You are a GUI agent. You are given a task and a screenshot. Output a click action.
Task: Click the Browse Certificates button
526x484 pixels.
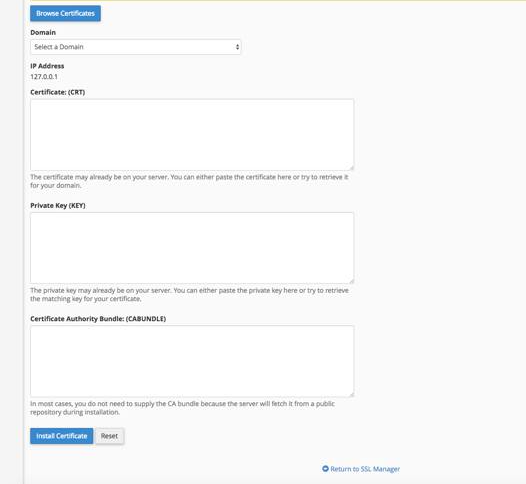tap(65, 13)
